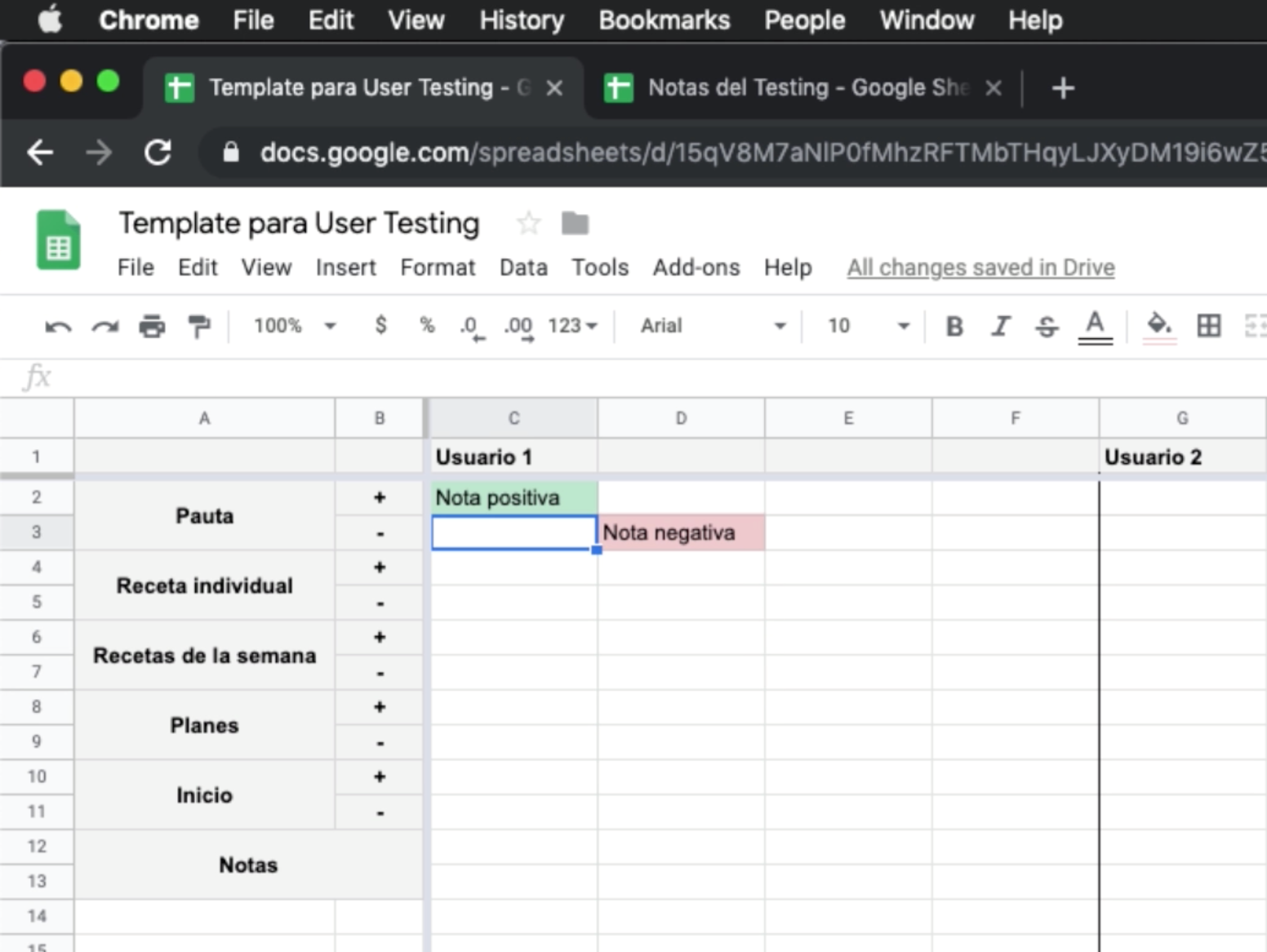Viewport: 1267px width, 952px height.
Task: Reload the page with the browser refresh button
Action: [158, 153]
